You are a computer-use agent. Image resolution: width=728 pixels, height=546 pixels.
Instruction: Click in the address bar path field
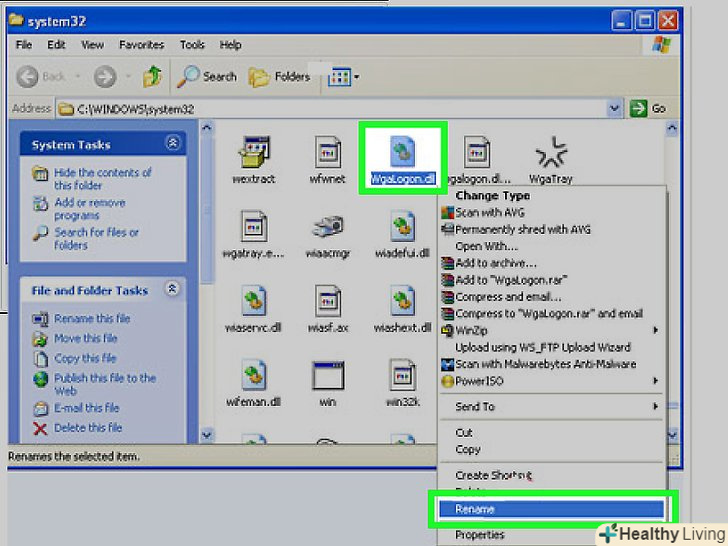[x=331, y=109]
